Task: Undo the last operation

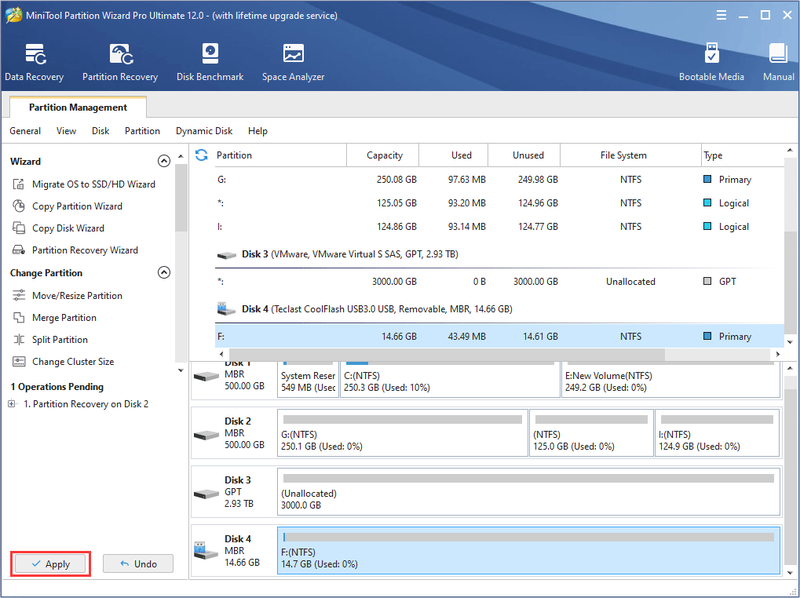Action: tap(138, 564)
